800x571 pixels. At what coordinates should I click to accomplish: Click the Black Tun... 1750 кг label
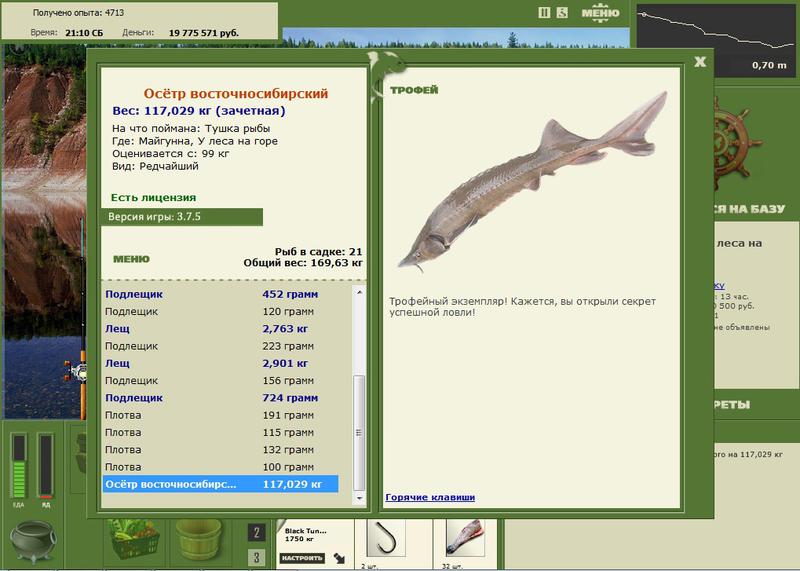306,535
